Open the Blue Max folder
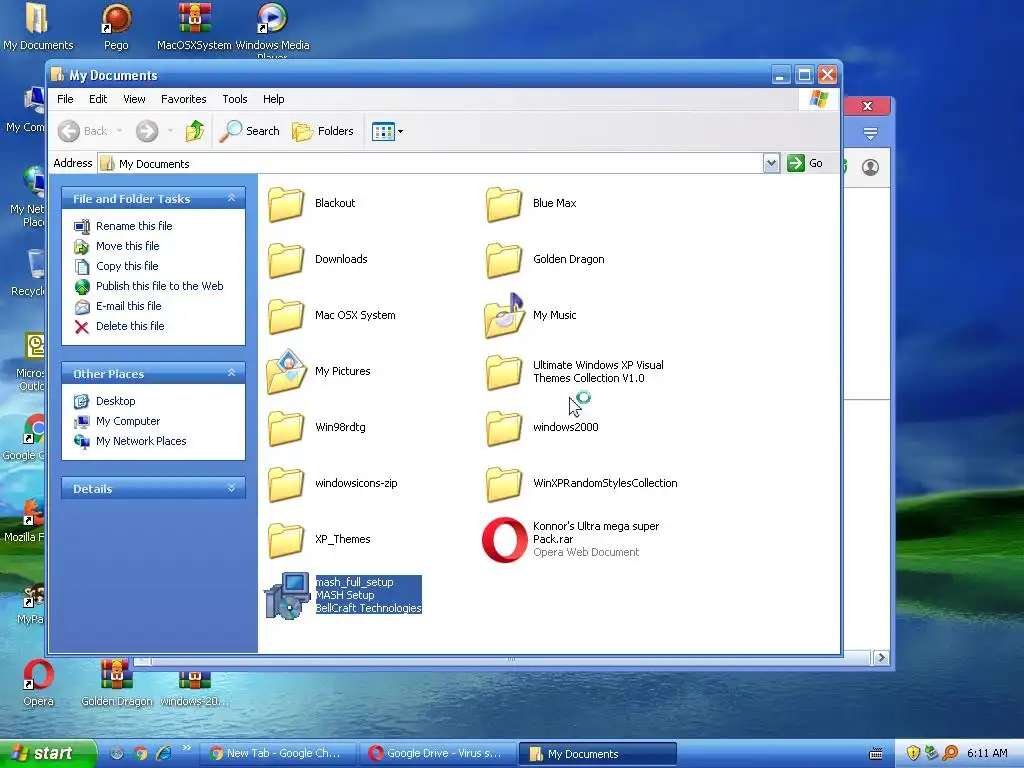 (531, 203)
